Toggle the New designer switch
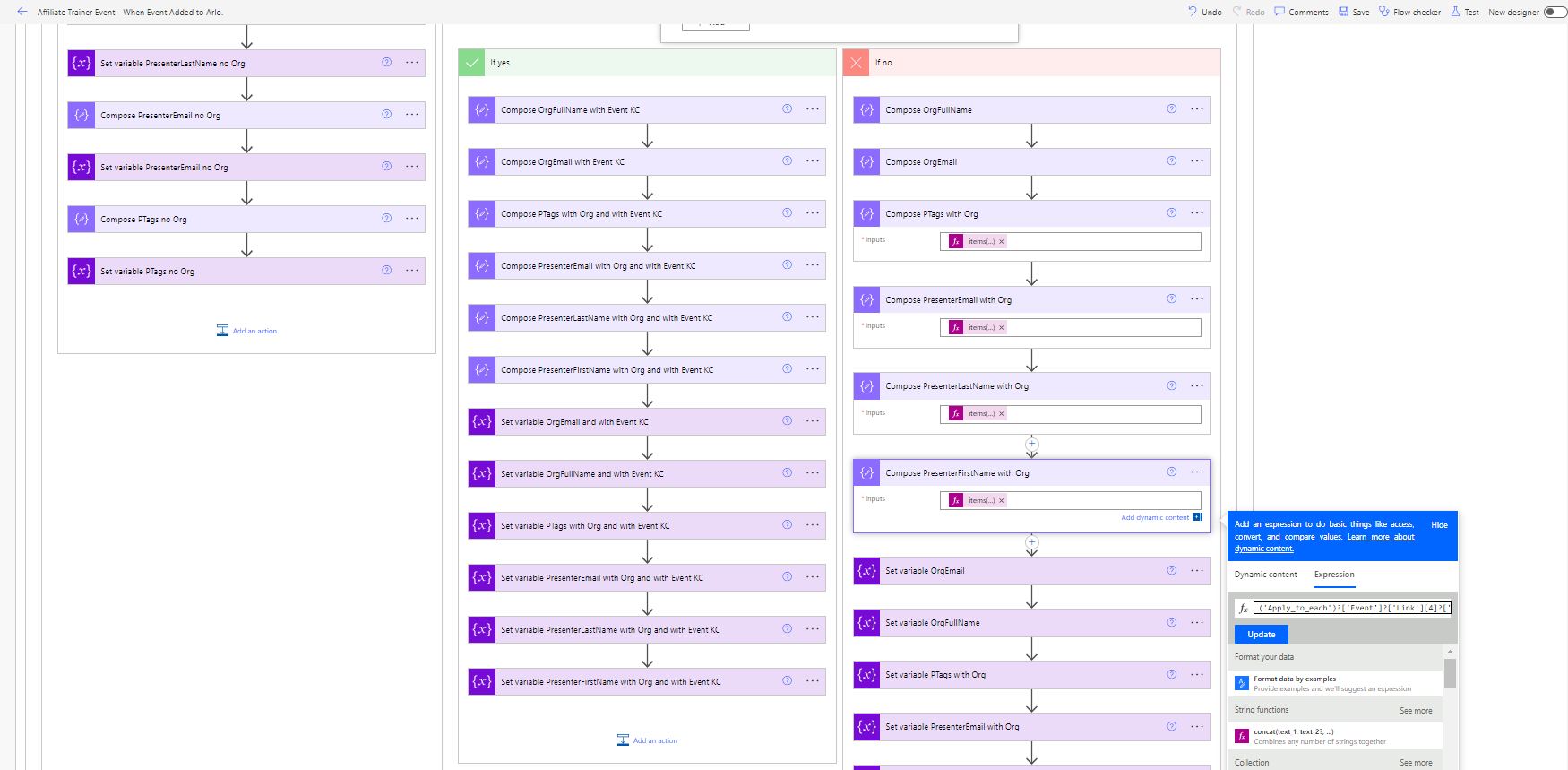This screenshot has height=770, width=1568. click(1555, 12)
